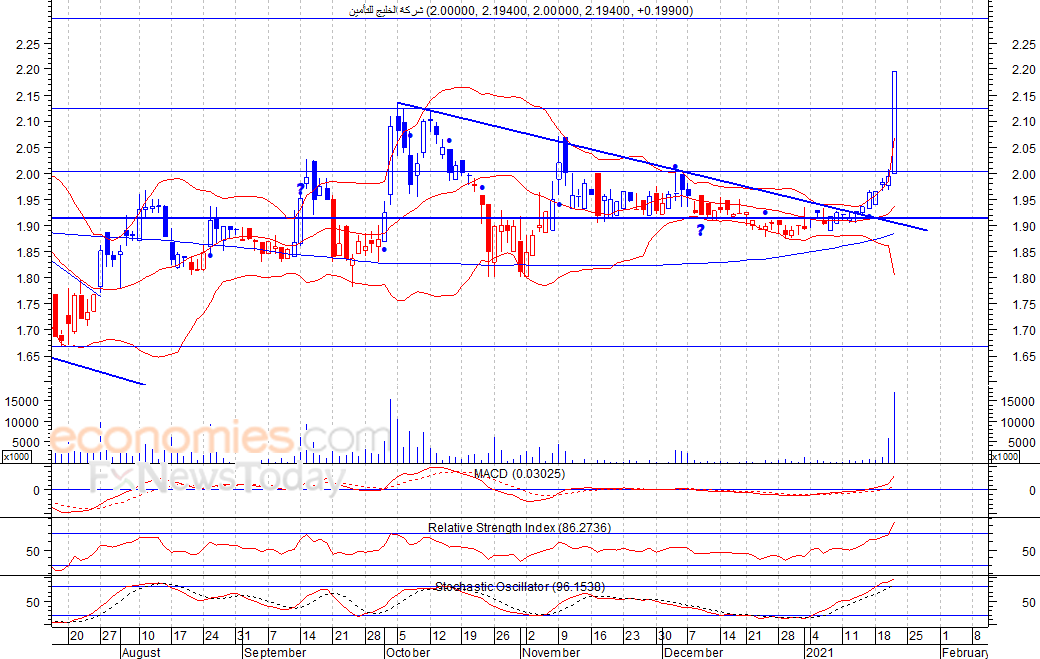The image size is (1040, 659).
Task: Click the x1000 volume scale label on left
Action: coord(15,456)
